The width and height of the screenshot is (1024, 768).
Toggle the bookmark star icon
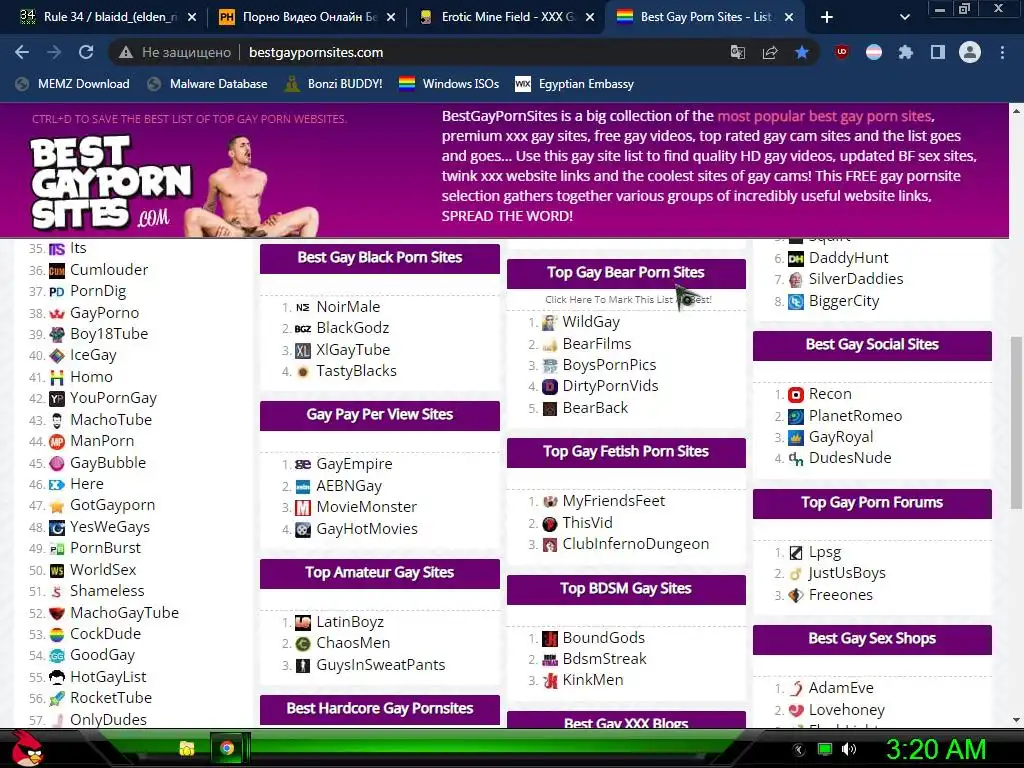802,52
